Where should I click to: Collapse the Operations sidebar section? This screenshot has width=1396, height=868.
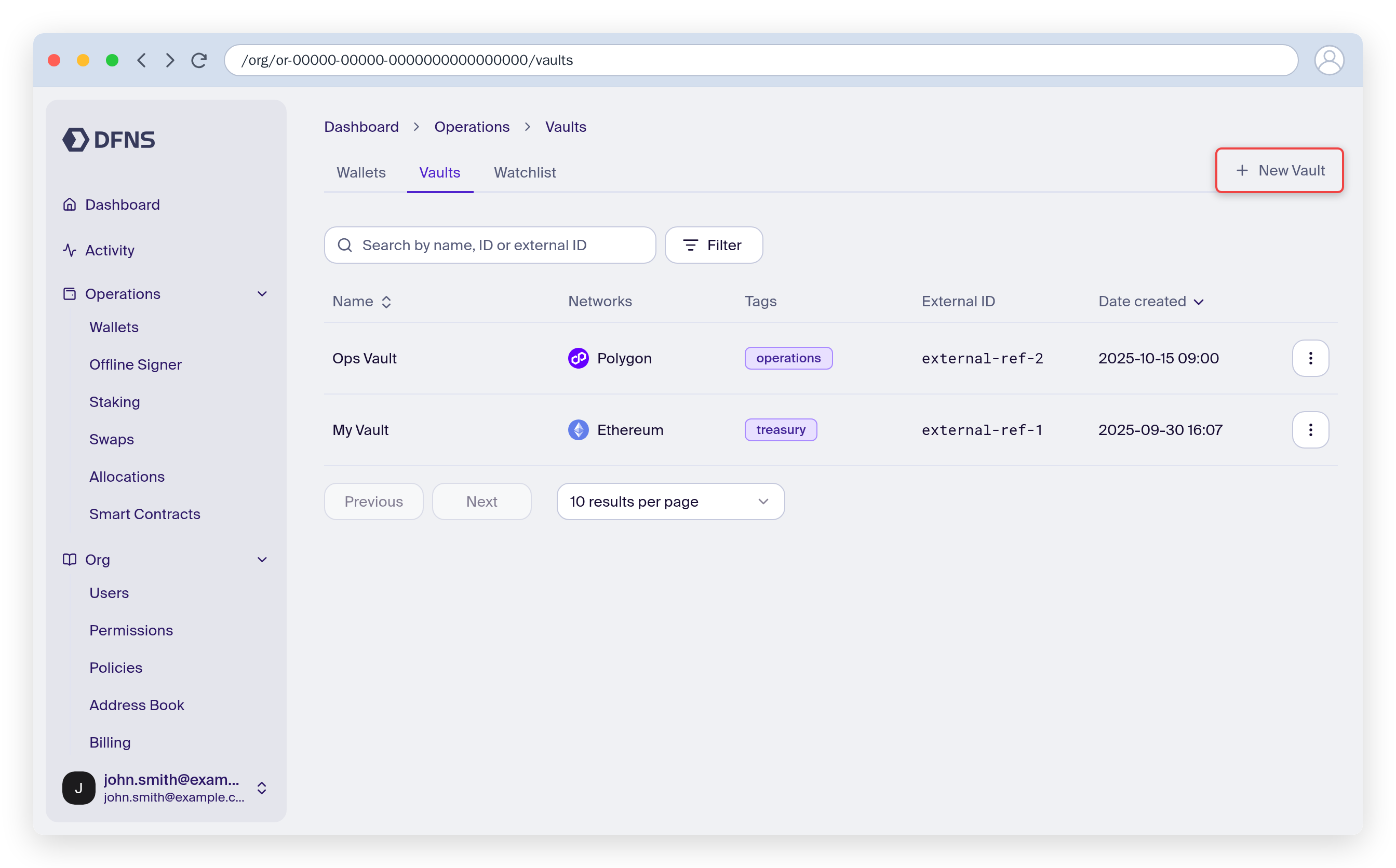pyautogui.click(x=262, y=294)
